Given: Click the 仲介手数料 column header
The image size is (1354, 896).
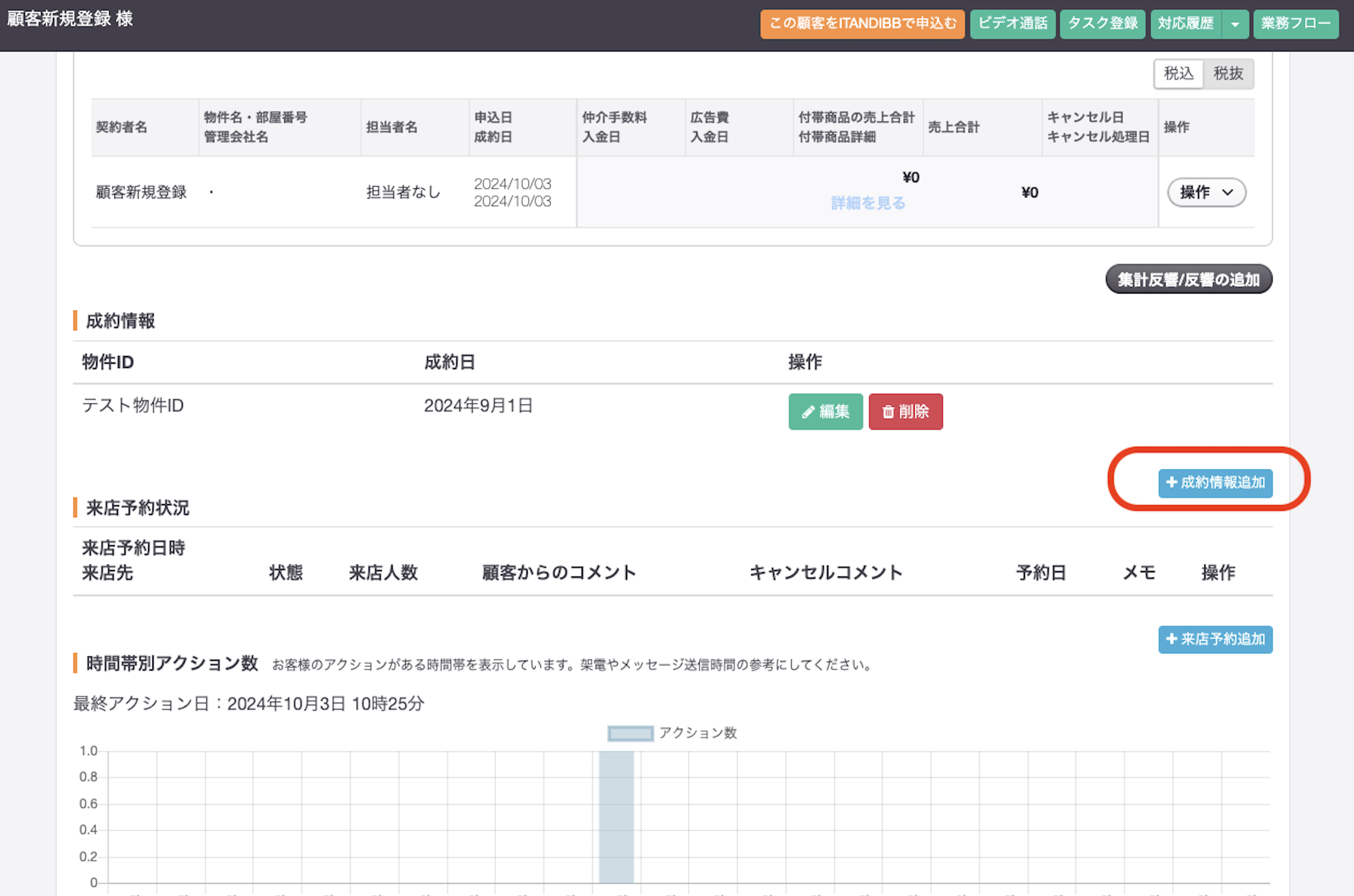Looking at the screenshot, I should click(615, 117).
